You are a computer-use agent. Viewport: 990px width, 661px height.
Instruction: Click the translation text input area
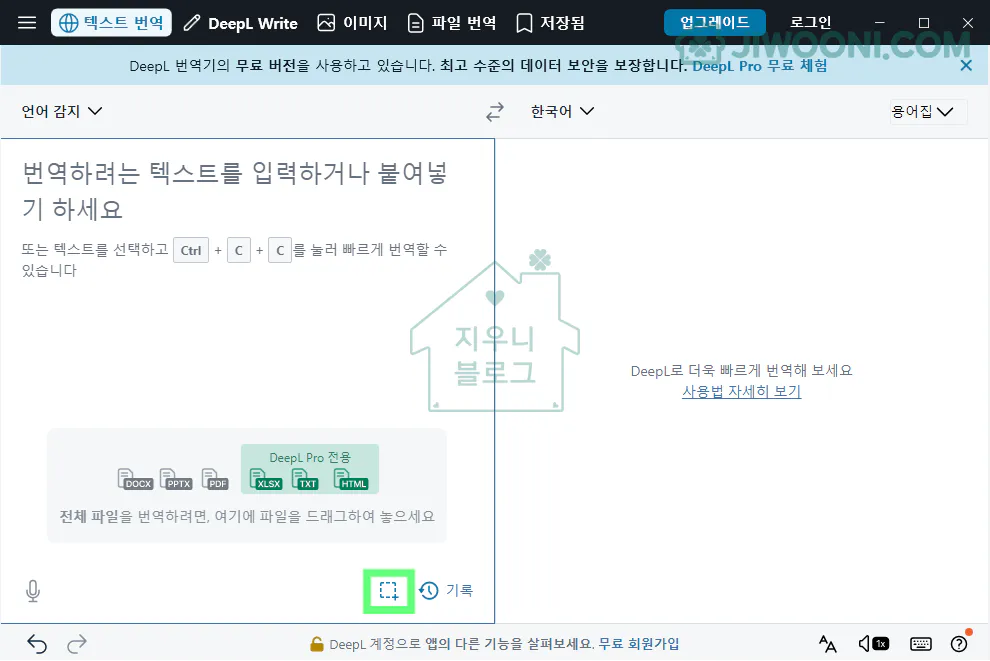(240, 300)
